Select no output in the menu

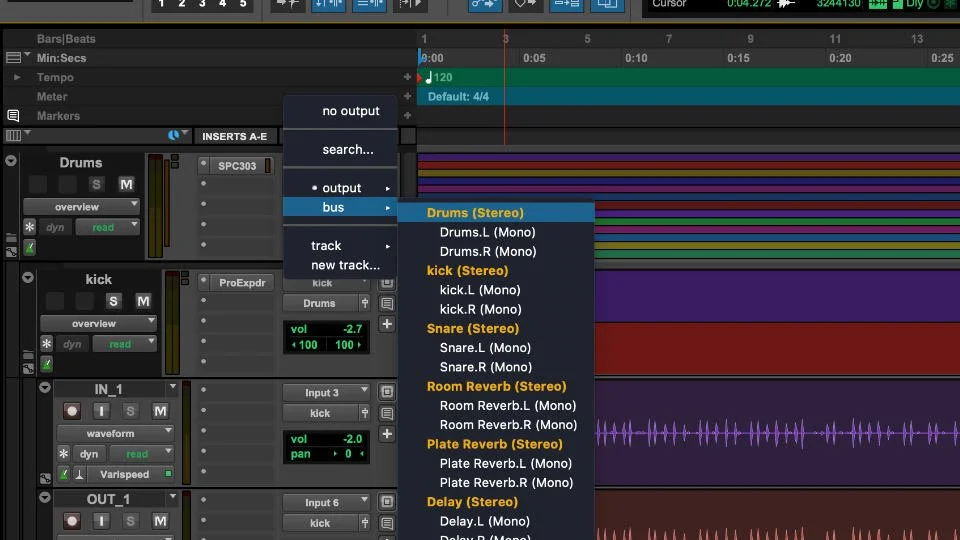(350, 111)
